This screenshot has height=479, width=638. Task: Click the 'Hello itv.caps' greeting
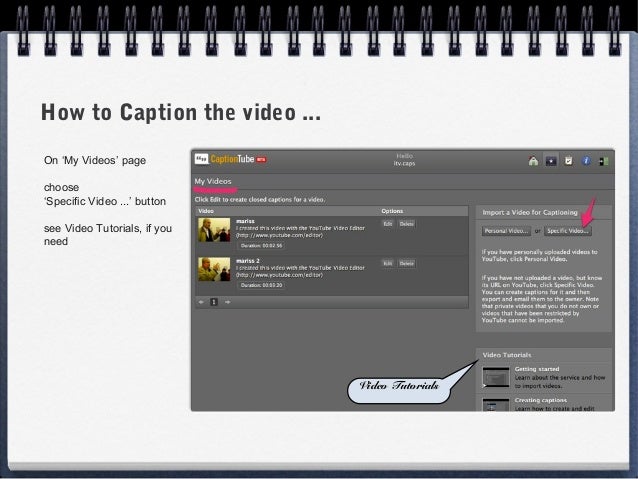click(404, 160)
